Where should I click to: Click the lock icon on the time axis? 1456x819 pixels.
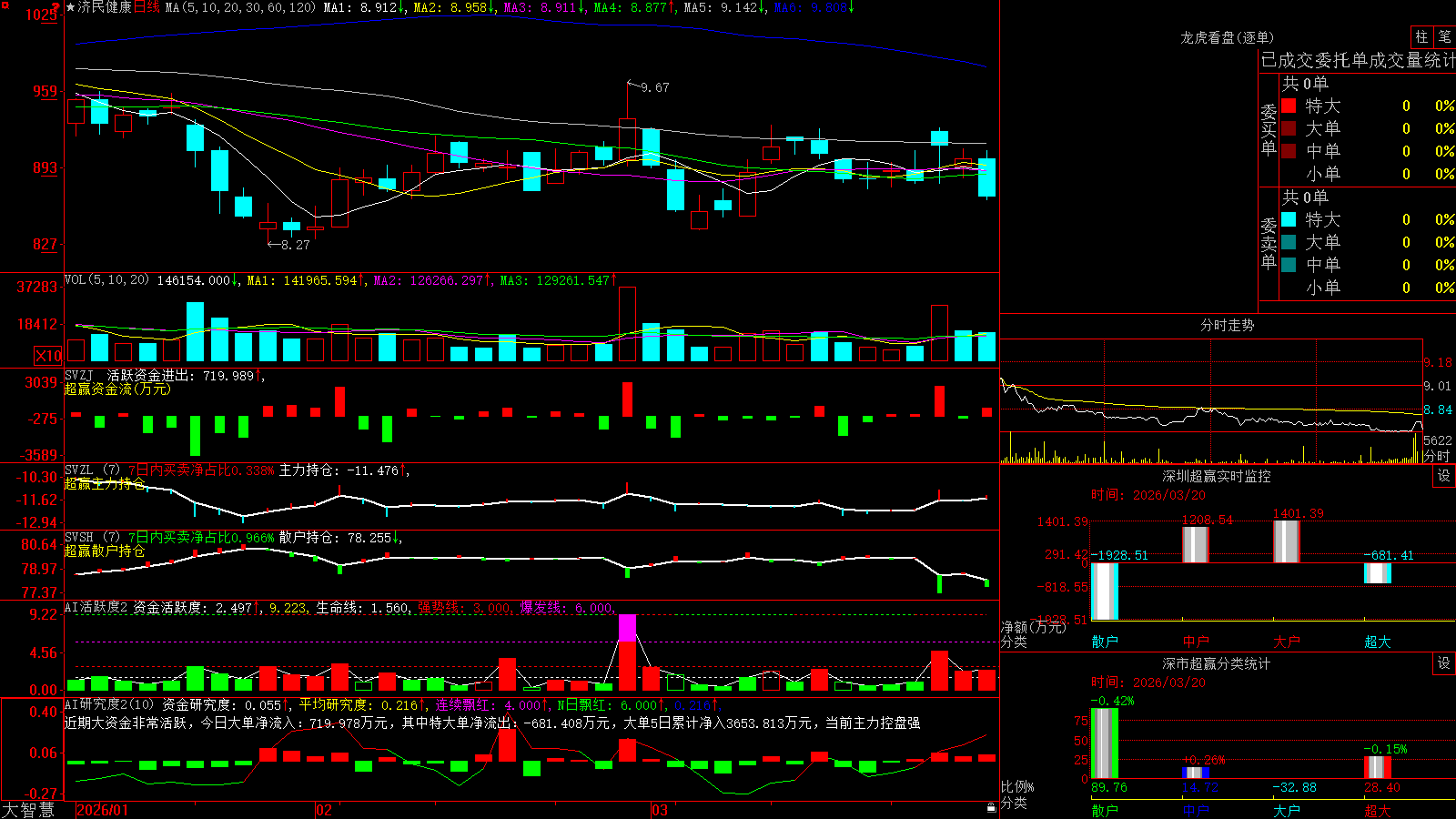pyautogui.click(x=991, y=808)
